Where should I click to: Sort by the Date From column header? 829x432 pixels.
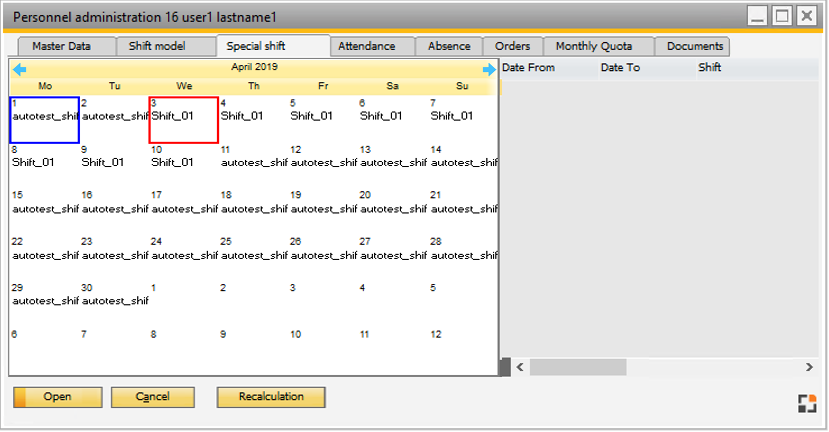tap(547, 68)
